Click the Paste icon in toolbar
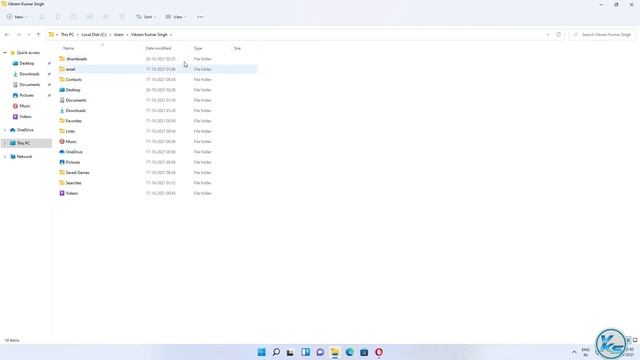This screenshot has width=640, height=360. coord(74,17)
